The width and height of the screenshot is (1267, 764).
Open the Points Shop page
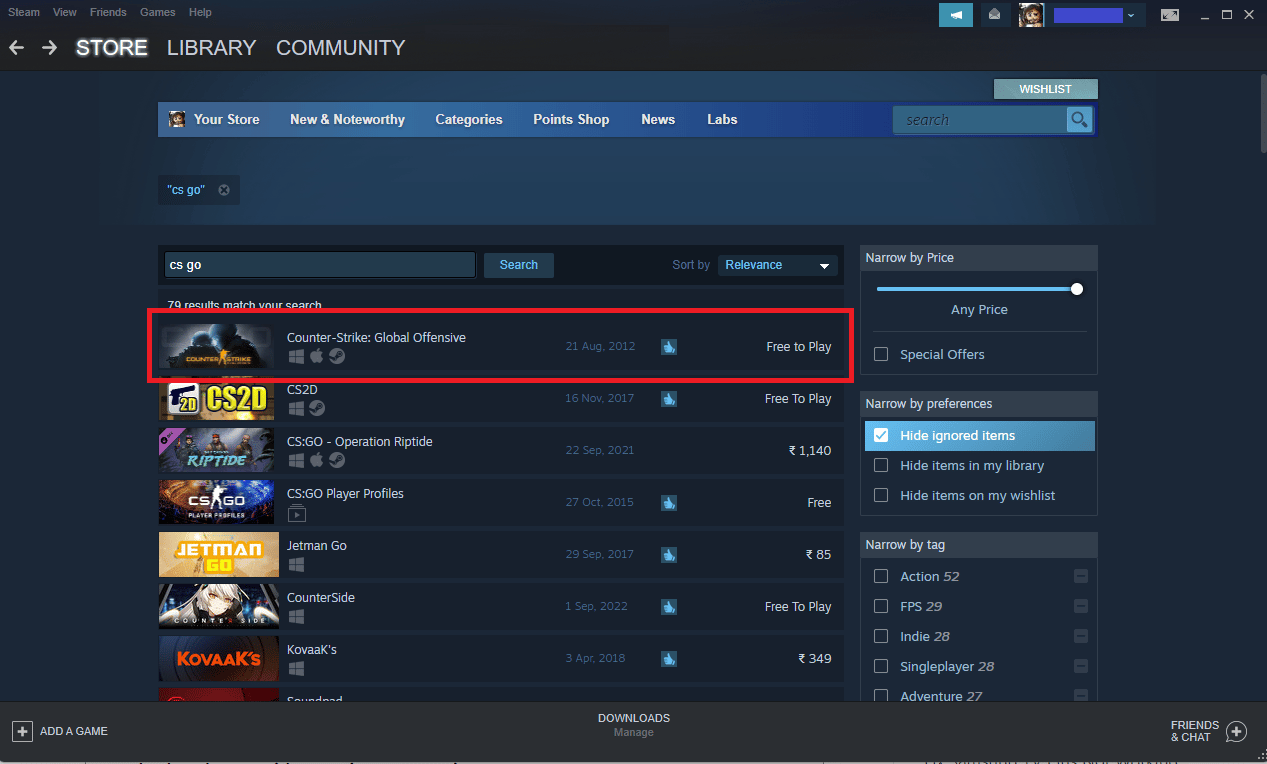pyautogui.click(x=571, y=119)
